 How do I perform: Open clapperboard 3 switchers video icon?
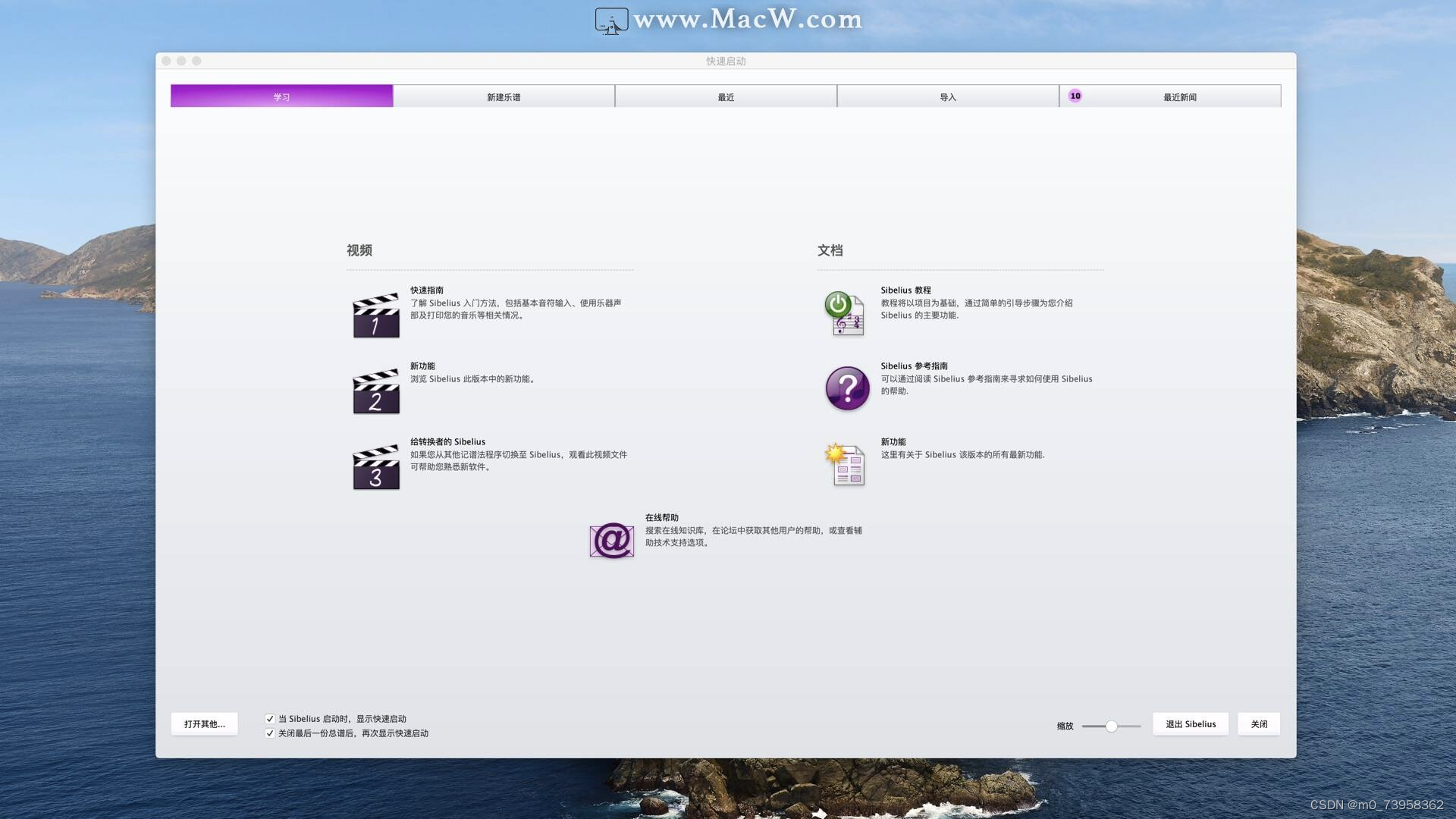[x=375, y=467]
